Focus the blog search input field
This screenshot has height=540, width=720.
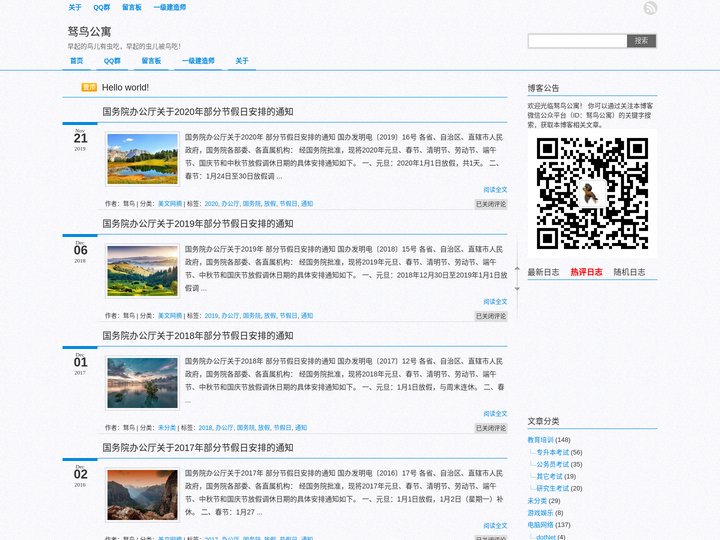pyautogui.click(x=577, y=41)
